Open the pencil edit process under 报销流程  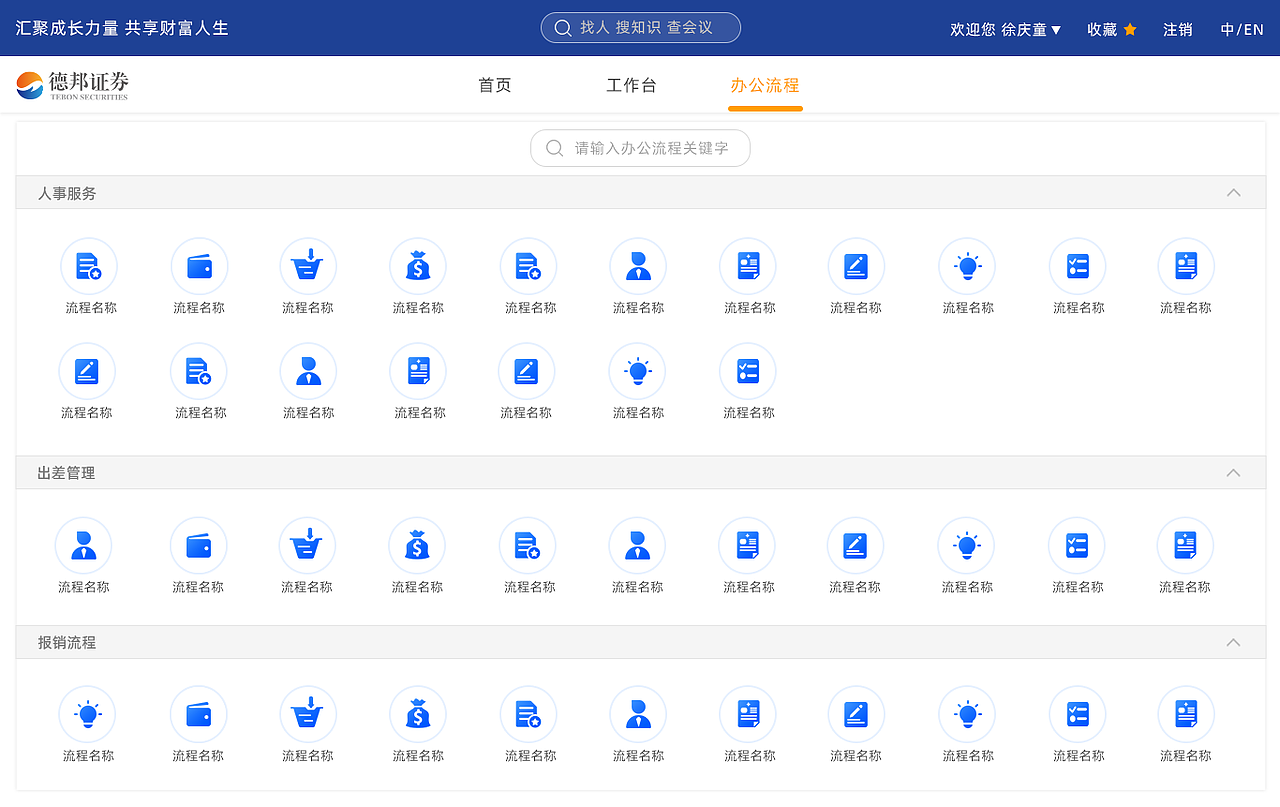[x=856, y=715]
